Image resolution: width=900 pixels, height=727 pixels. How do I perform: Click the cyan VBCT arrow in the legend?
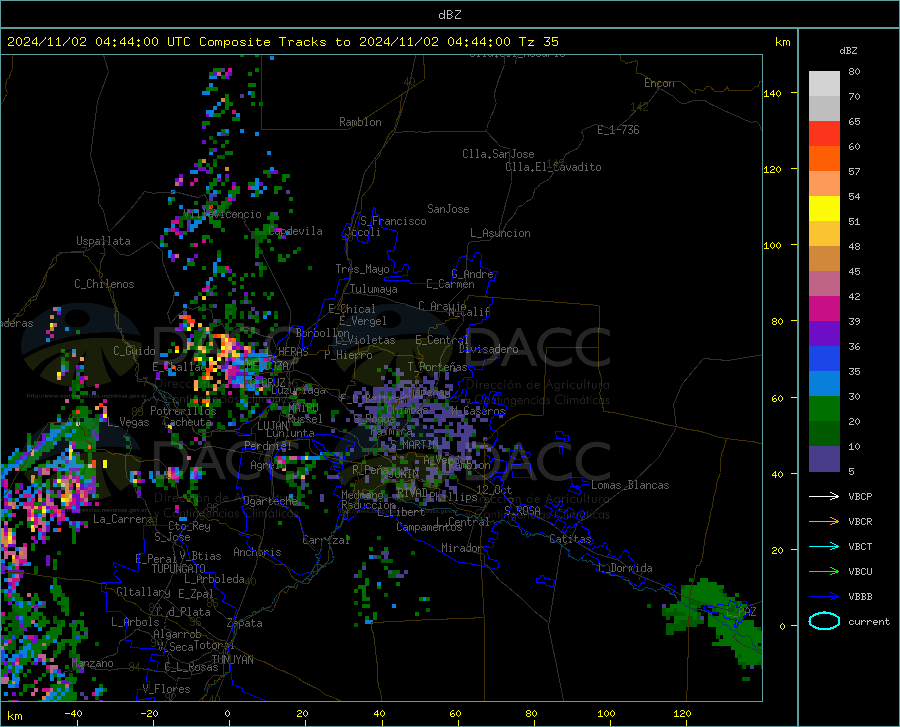(824, 546)
